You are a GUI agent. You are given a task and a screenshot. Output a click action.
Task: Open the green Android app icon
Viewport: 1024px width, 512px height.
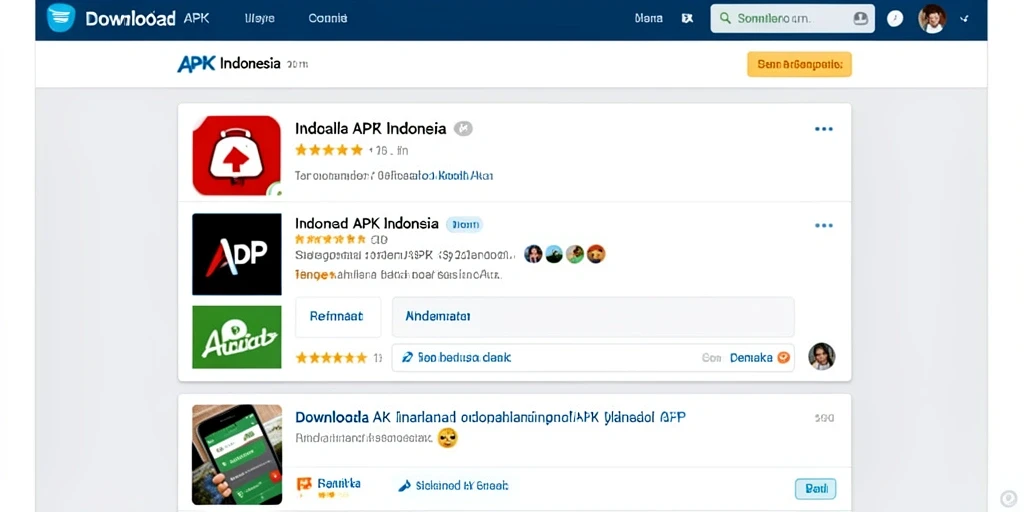pyautogui.click(x=236, y=337)
